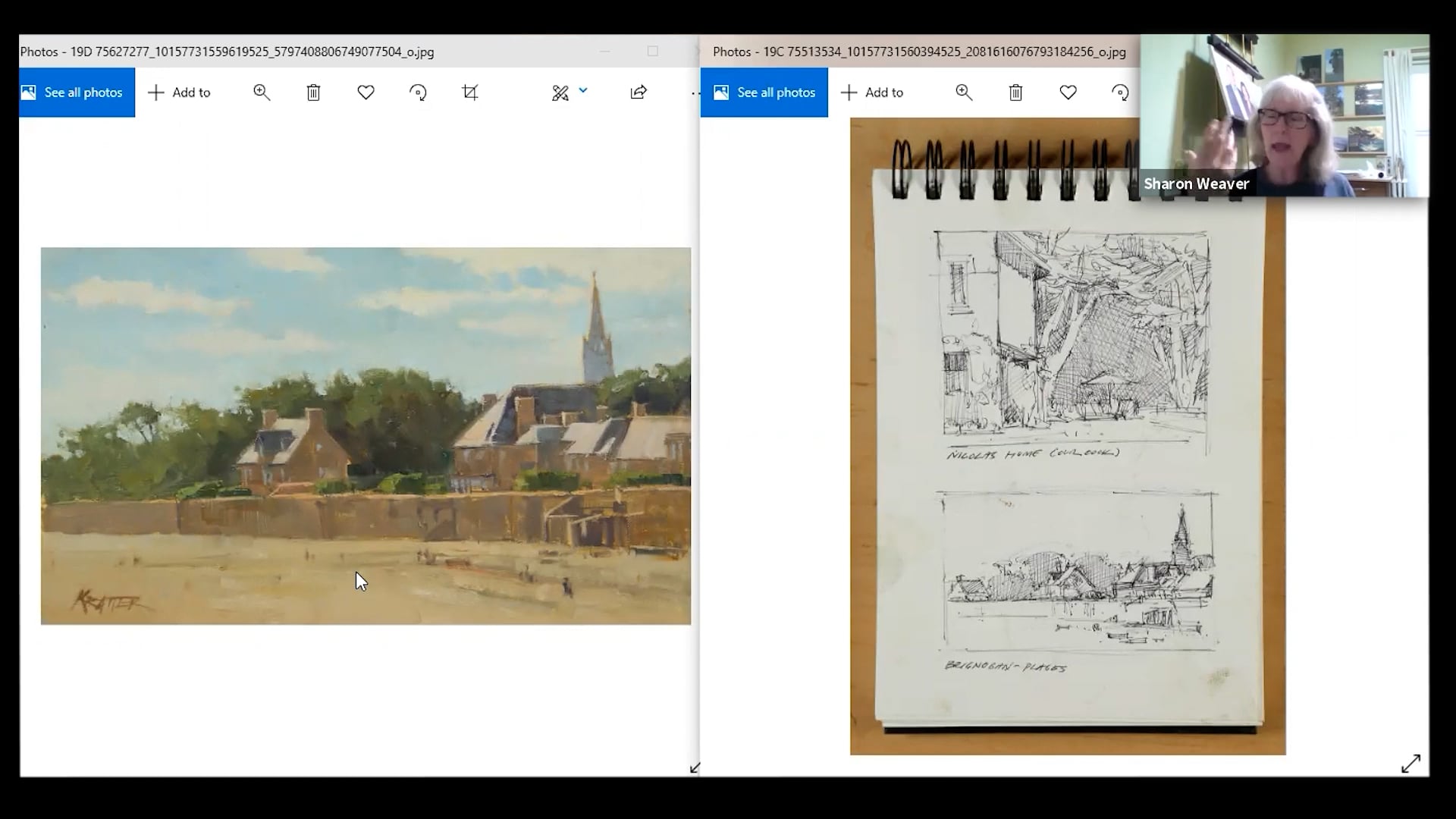This screenshot has height=819, width=1456.
Task: Open Add to menu in right Photos window
Action: [x=872, y=93]
